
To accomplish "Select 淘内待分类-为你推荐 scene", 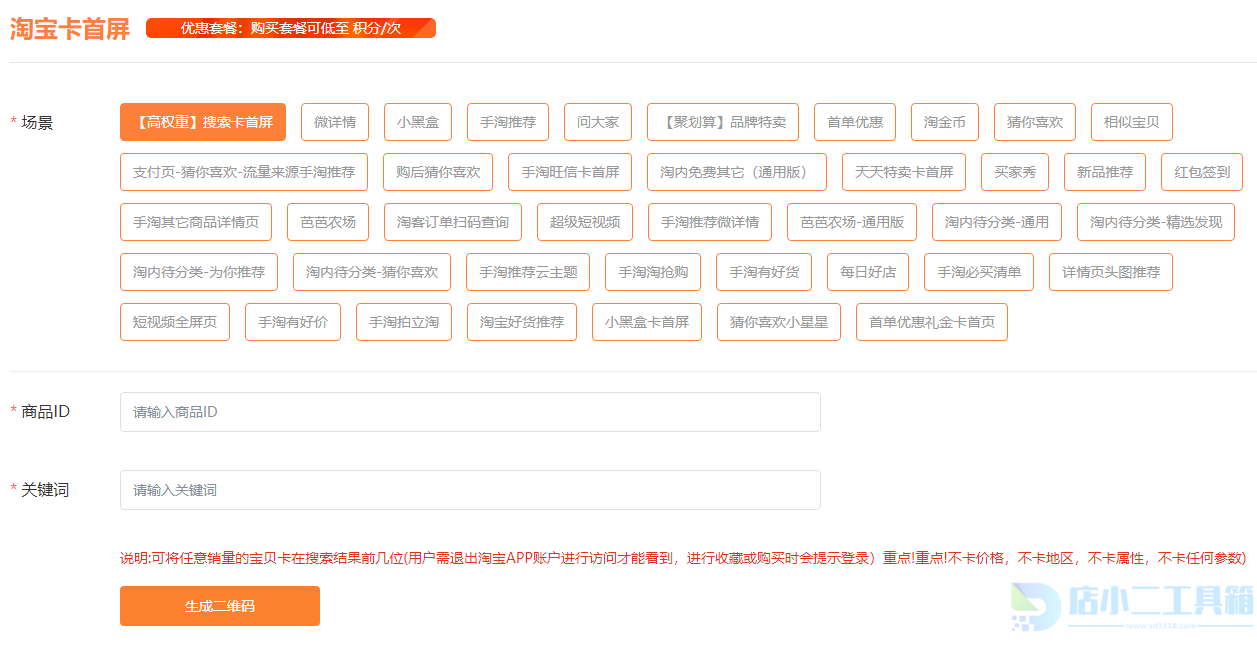I will pos(199,272).
